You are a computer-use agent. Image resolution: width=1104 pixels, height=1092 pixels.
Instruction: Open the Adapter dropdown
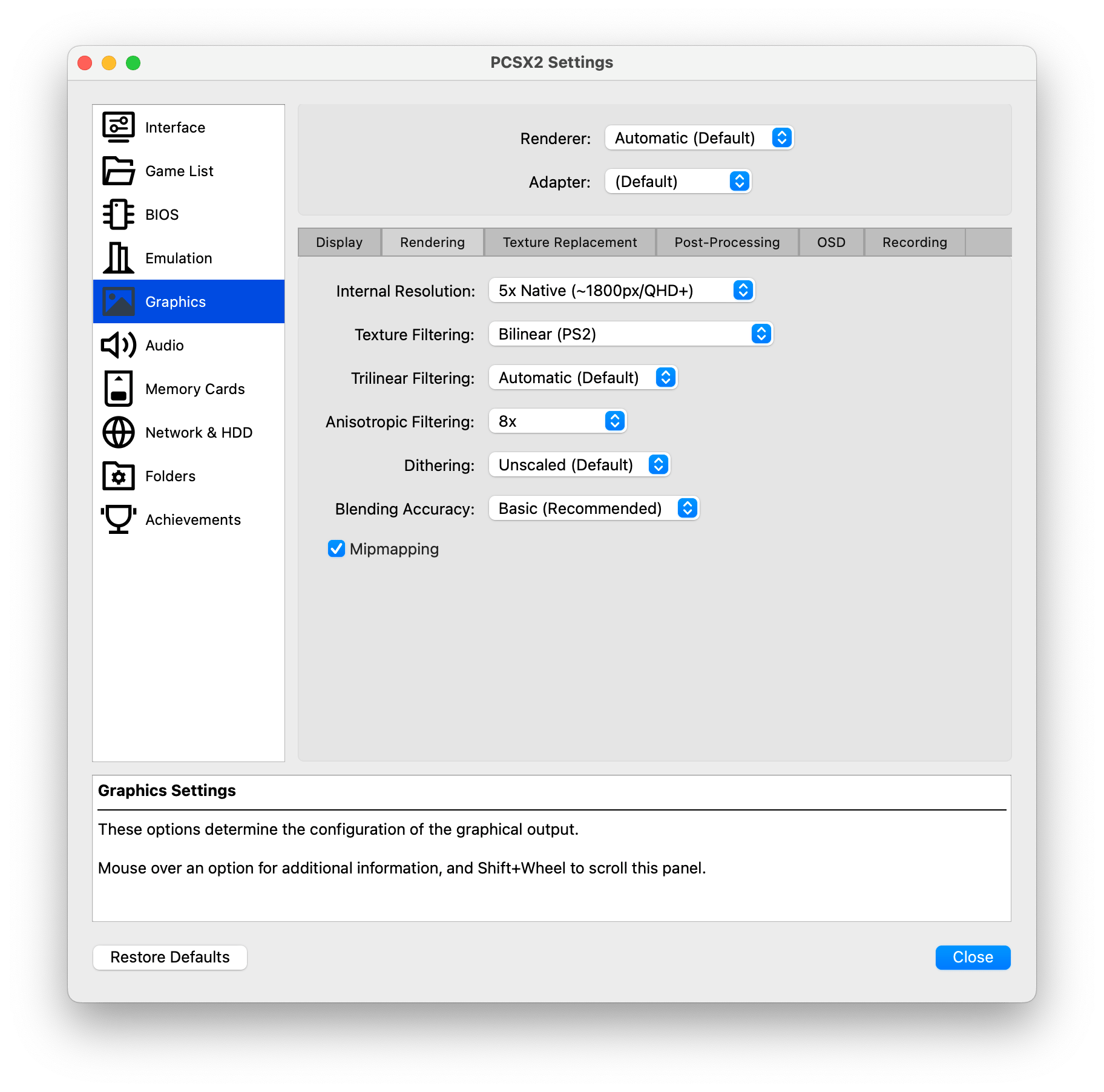click(678, 182)
